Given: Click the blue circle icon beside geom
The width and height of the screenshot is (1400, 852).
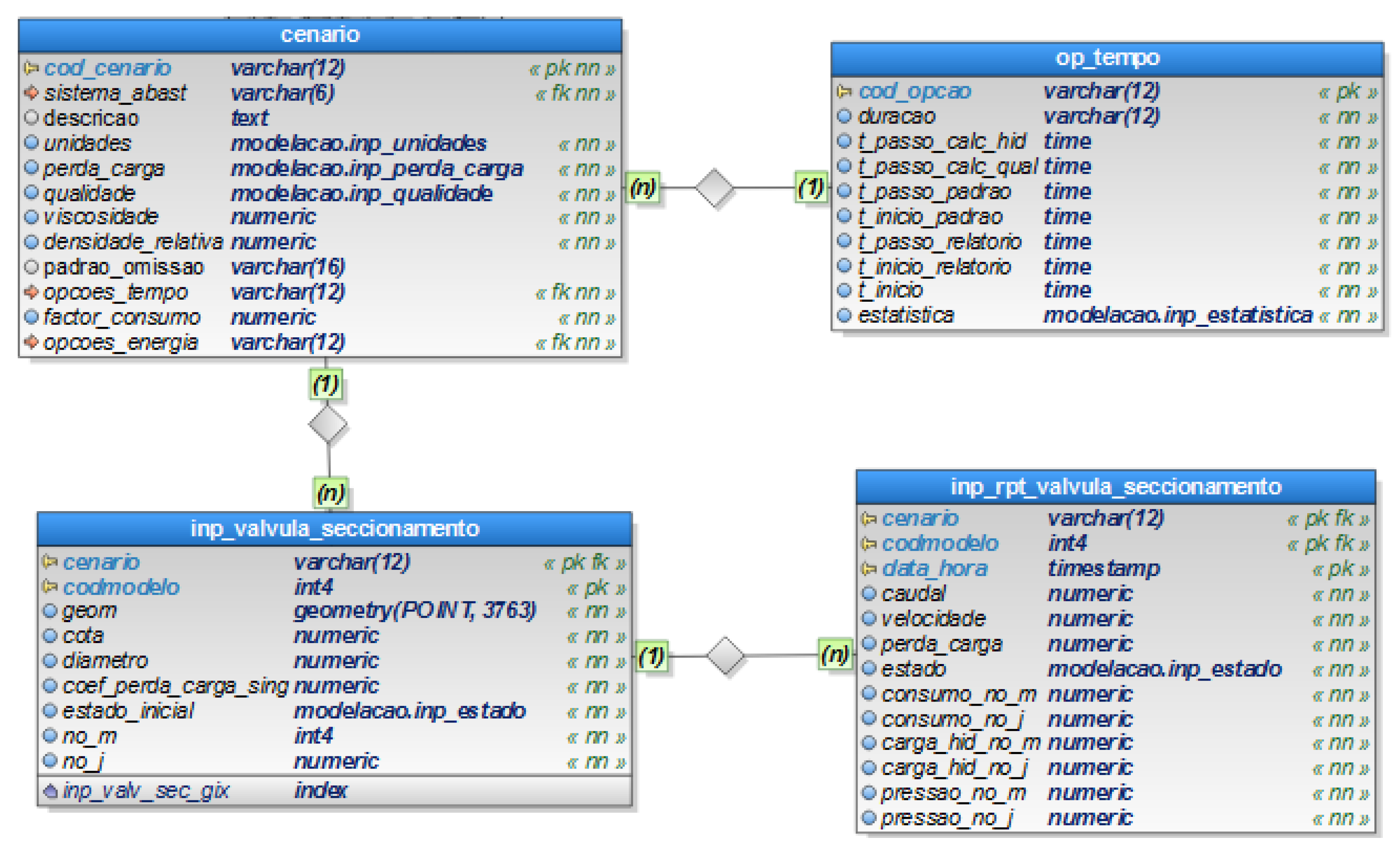Looking at the screenshot, I should (50, 611).
